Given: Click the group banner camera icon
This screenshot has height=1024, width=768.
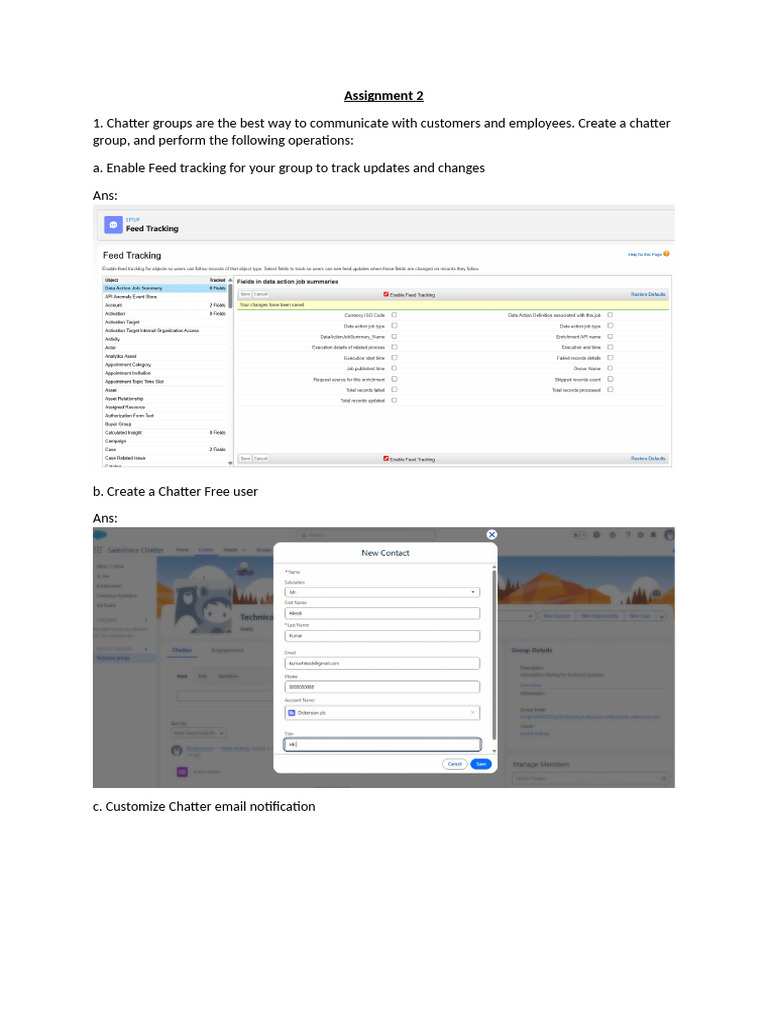Looking at the screenshot, I should click(x=656, y=592).
